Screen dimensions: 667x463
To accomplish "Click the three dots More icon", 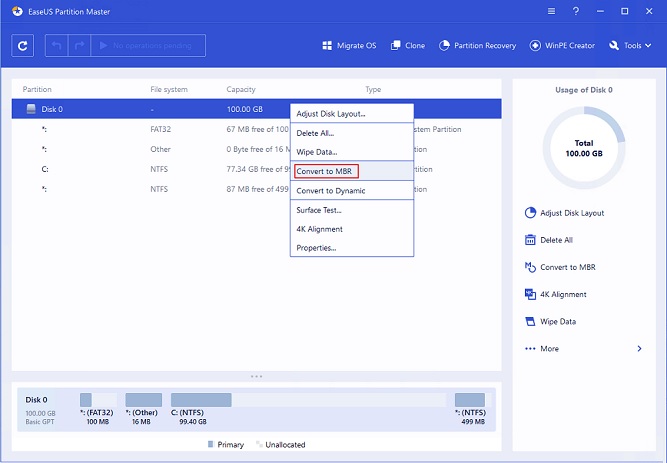I will pyautogui.click(x=530, y=349).
